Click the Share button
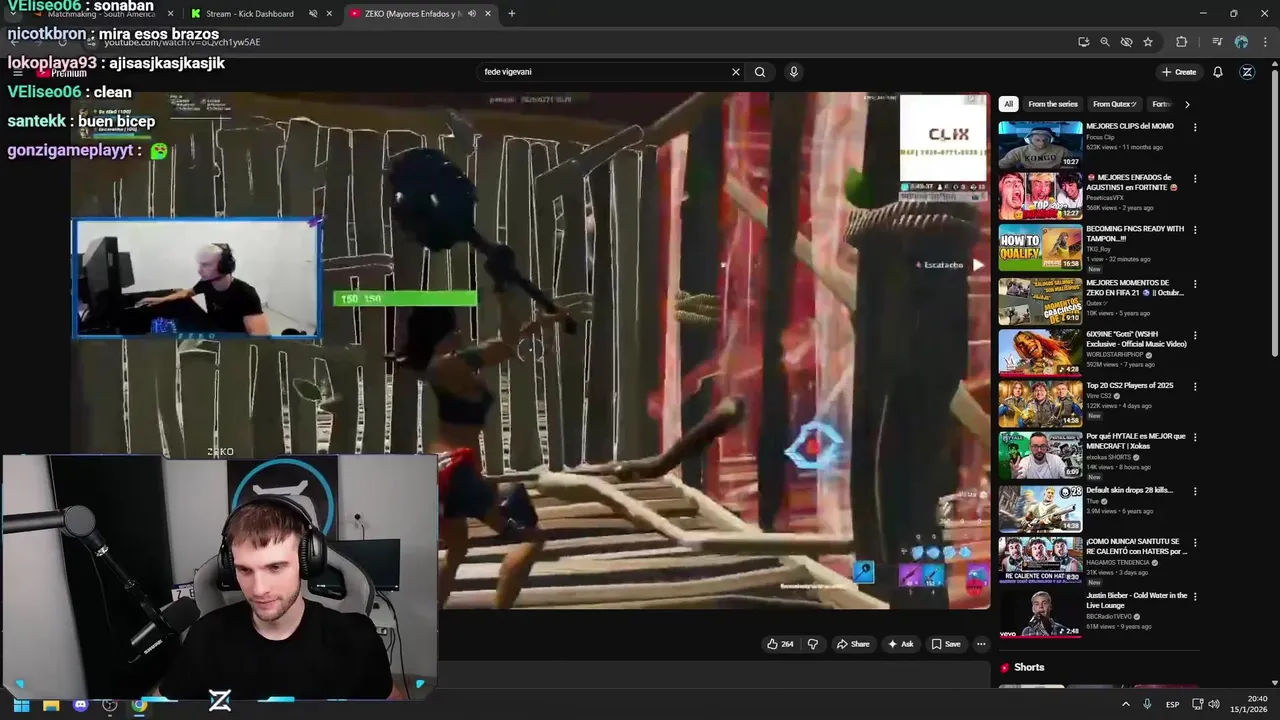 (x=853, y=644)
